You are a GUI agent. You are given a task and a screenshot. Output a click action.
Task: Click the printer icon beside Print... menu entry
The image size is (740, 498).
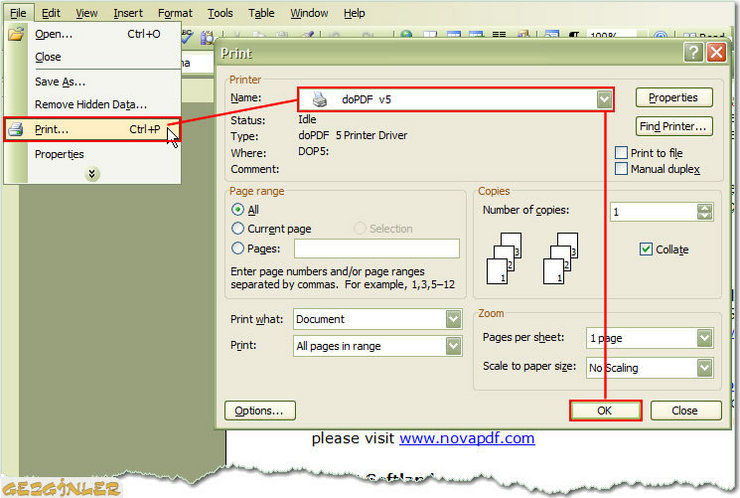[16, 129]
